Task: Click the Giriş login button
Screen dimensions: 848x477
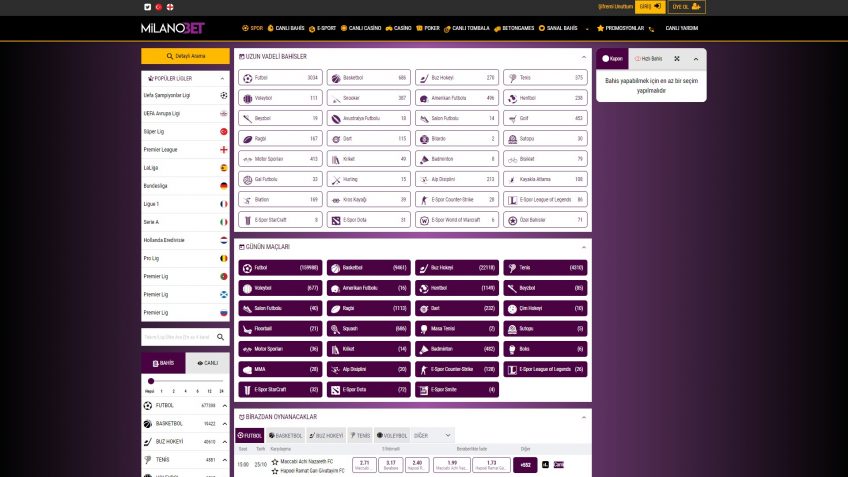Action: (x=651, y=6)
